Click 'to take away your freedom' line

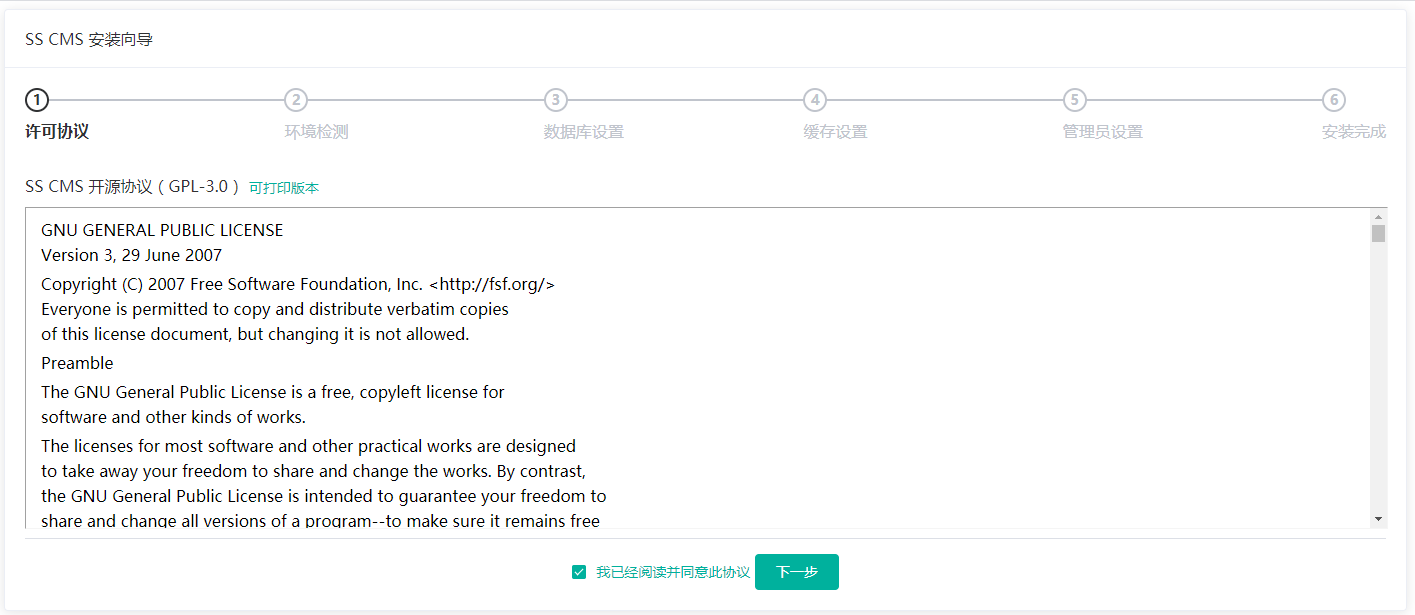pos(313,471)
